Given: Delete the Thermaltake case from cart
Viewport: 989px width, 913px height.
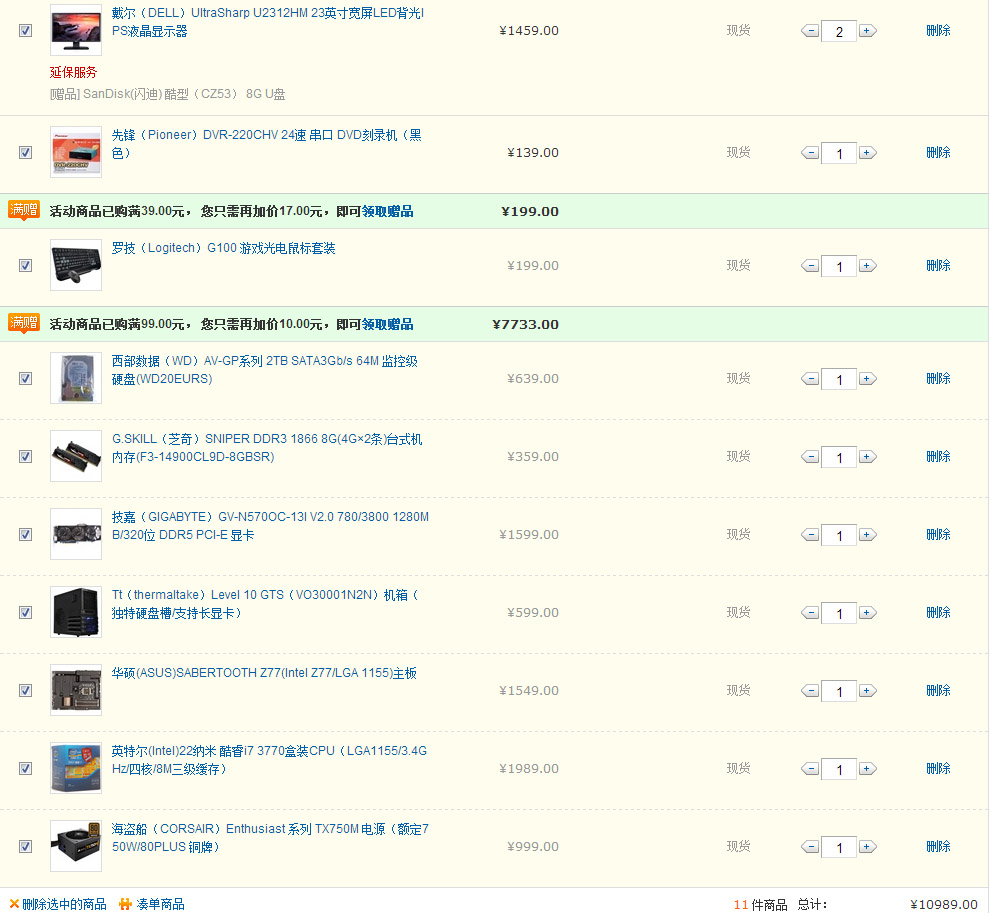Looking at the screenshot, I should pos(938,612).
